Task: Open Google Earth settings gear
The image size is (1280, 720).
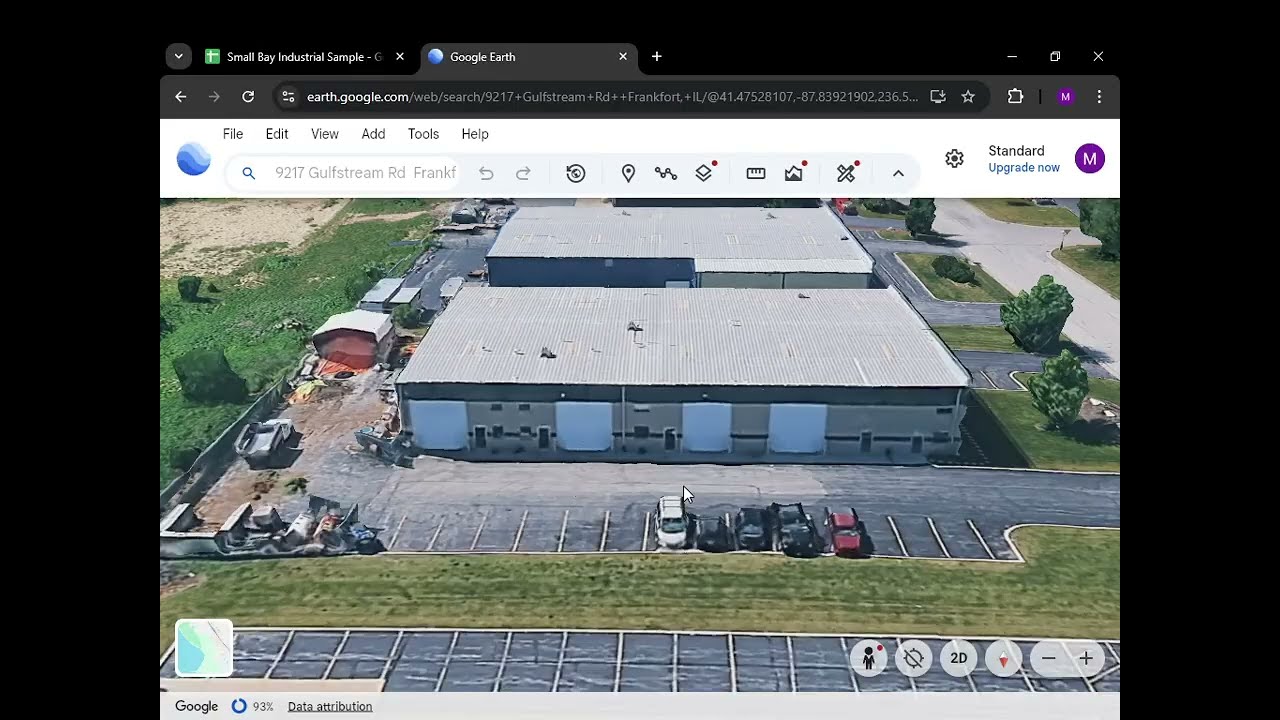Action: (x=955, y=158)
